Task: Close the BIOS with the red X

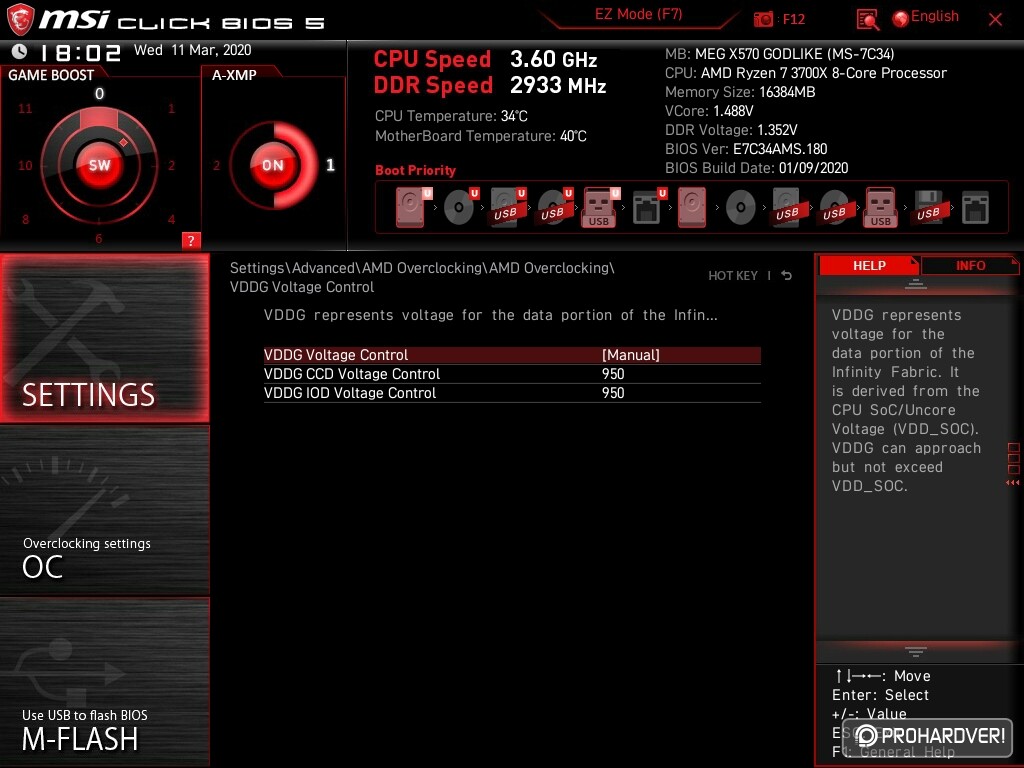Action: (995, 20)
